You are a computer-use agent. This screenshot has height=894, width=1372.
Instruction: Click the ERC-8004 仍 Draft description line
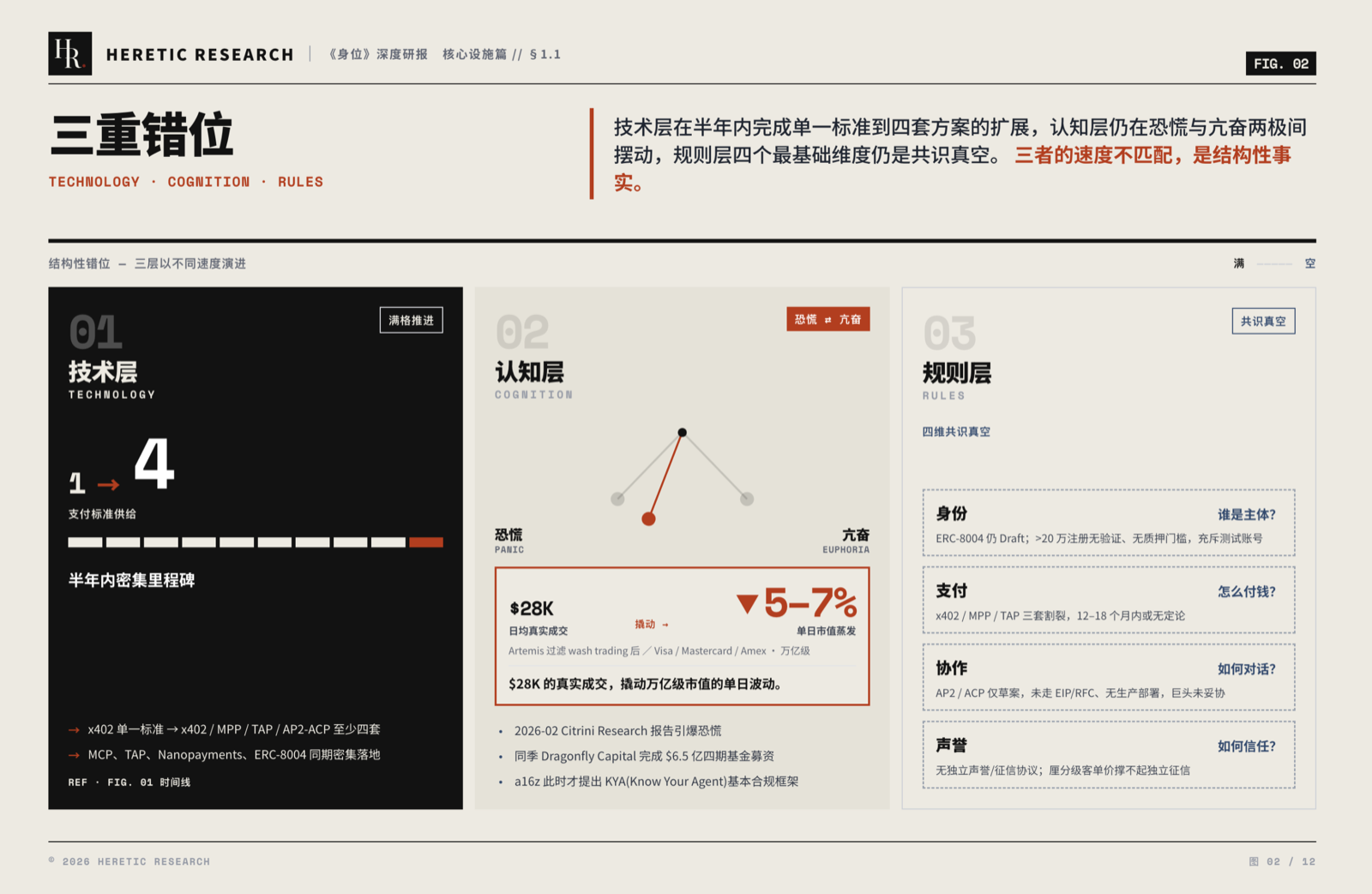click(x=1098, y=539)
